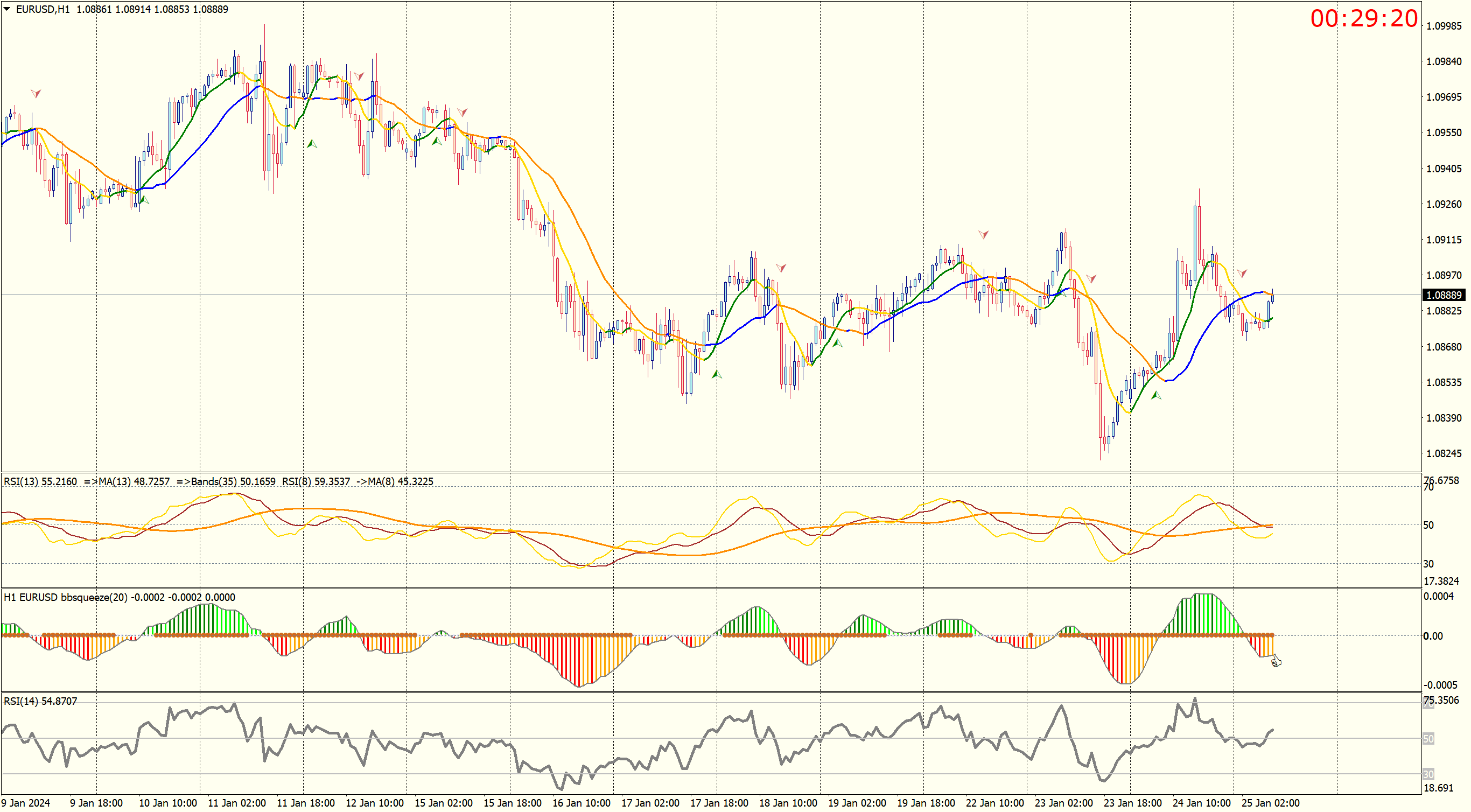Screen dimensions: 1471x812
Task: Click the bbsqueeze(20) indicator label
Action: (x=94, y=597)
